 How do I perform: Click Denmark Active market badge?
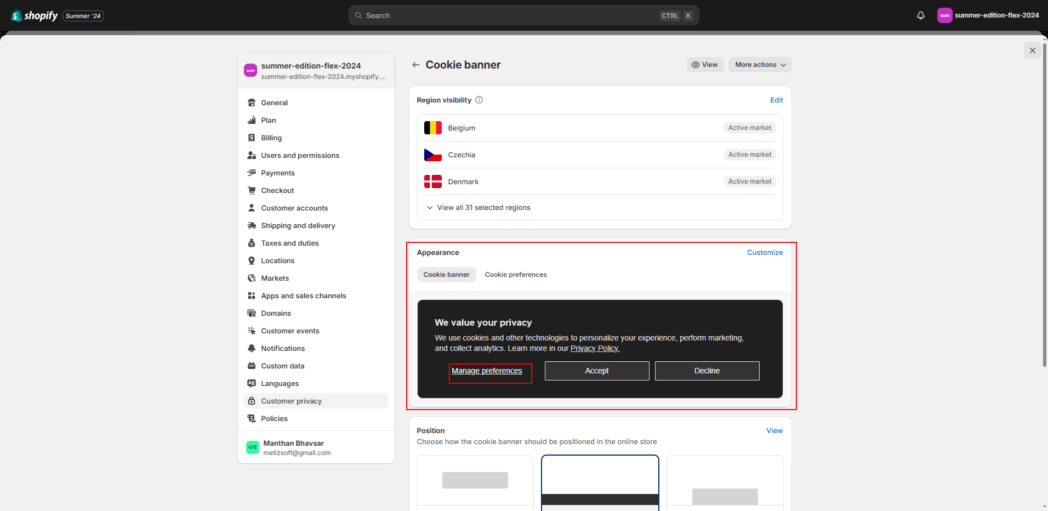(750, 181)
